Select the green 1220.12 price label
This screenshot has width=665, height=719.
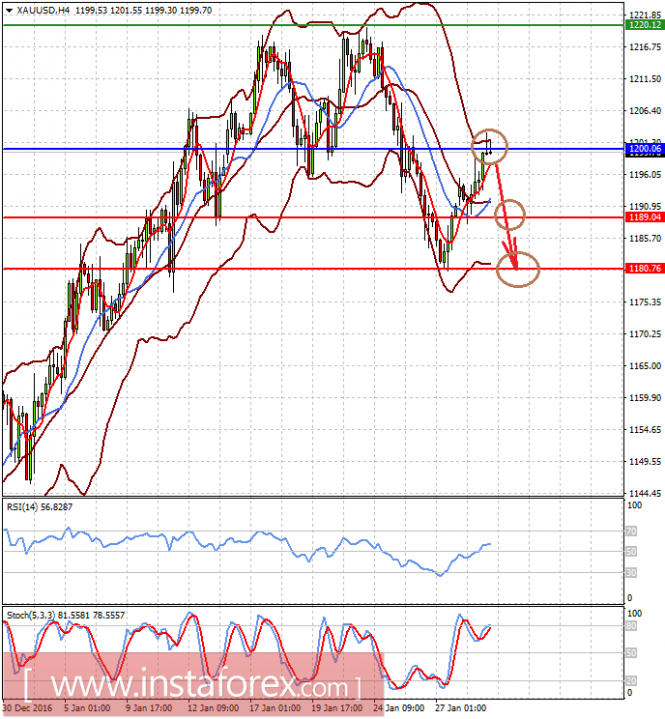(x=645, y=25)
